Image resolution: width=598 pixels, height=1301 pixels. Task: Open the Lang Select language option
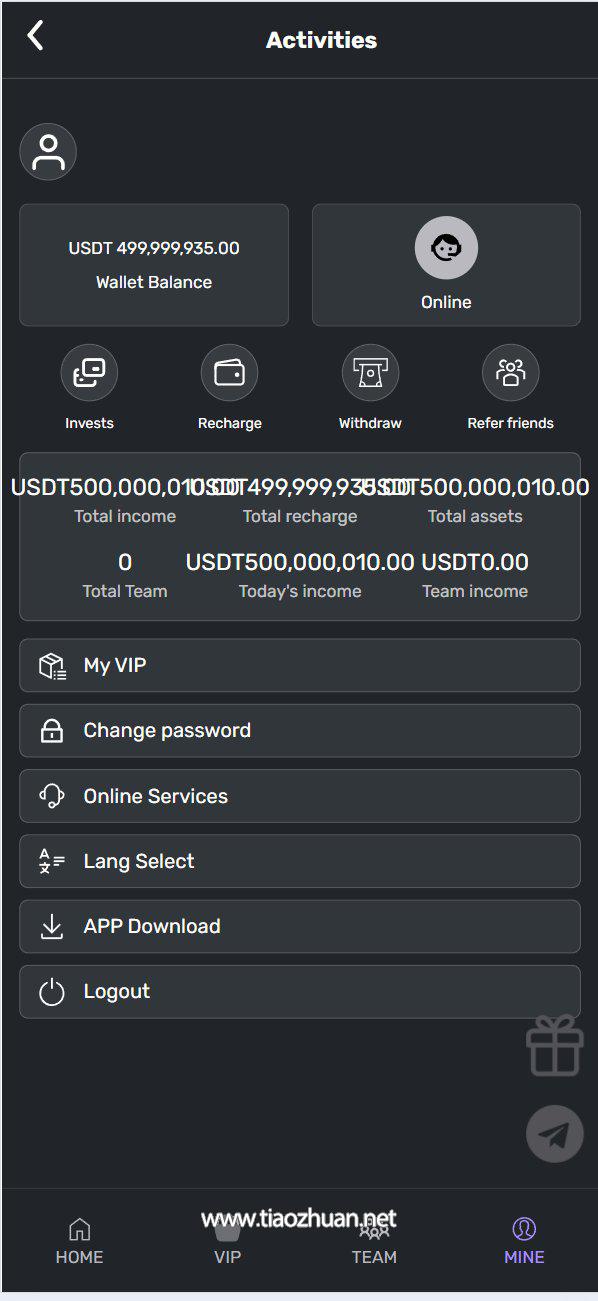tap(300, 861)
